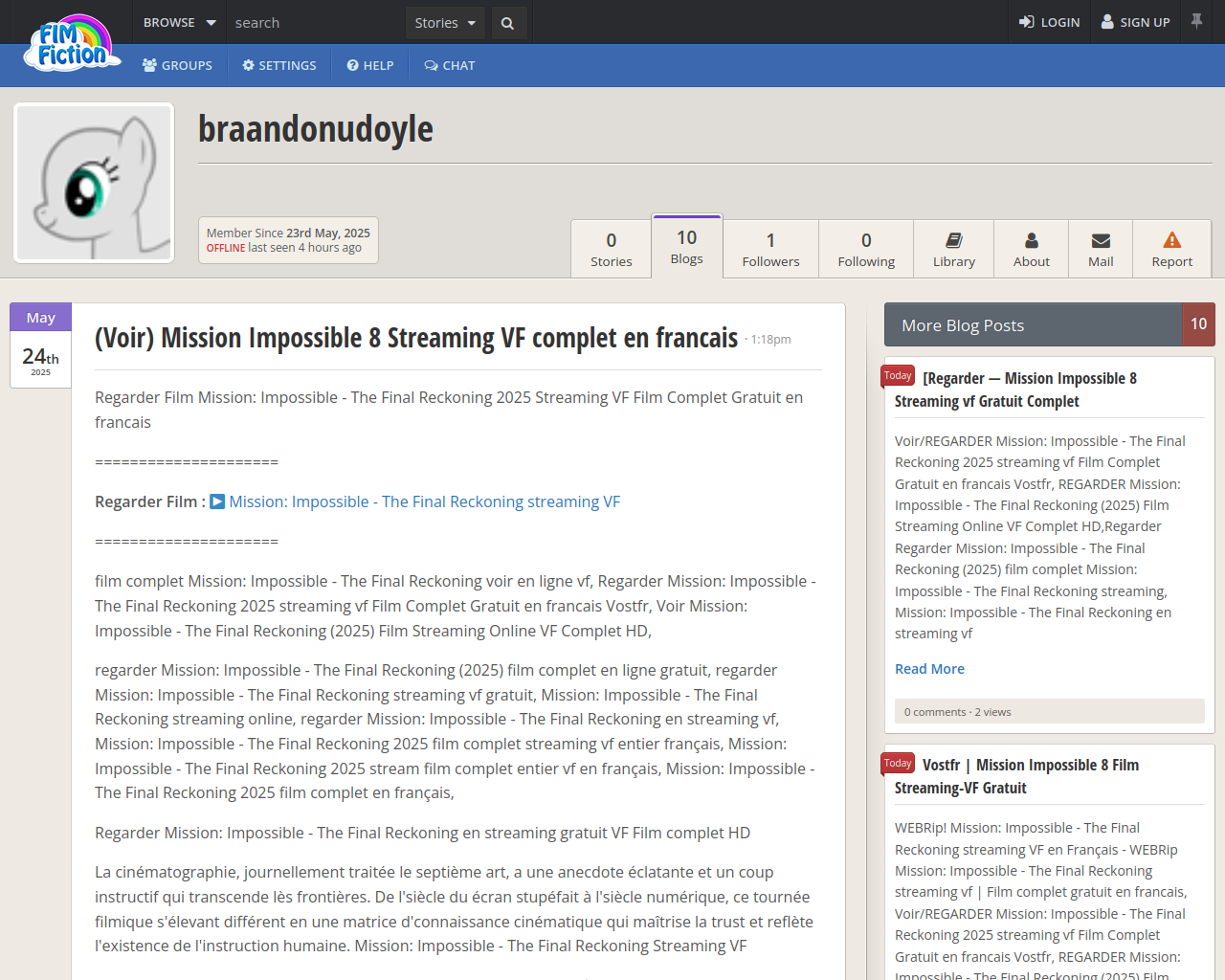Click the Login arrow icon
The image size is (1225, 980).
1026,22
